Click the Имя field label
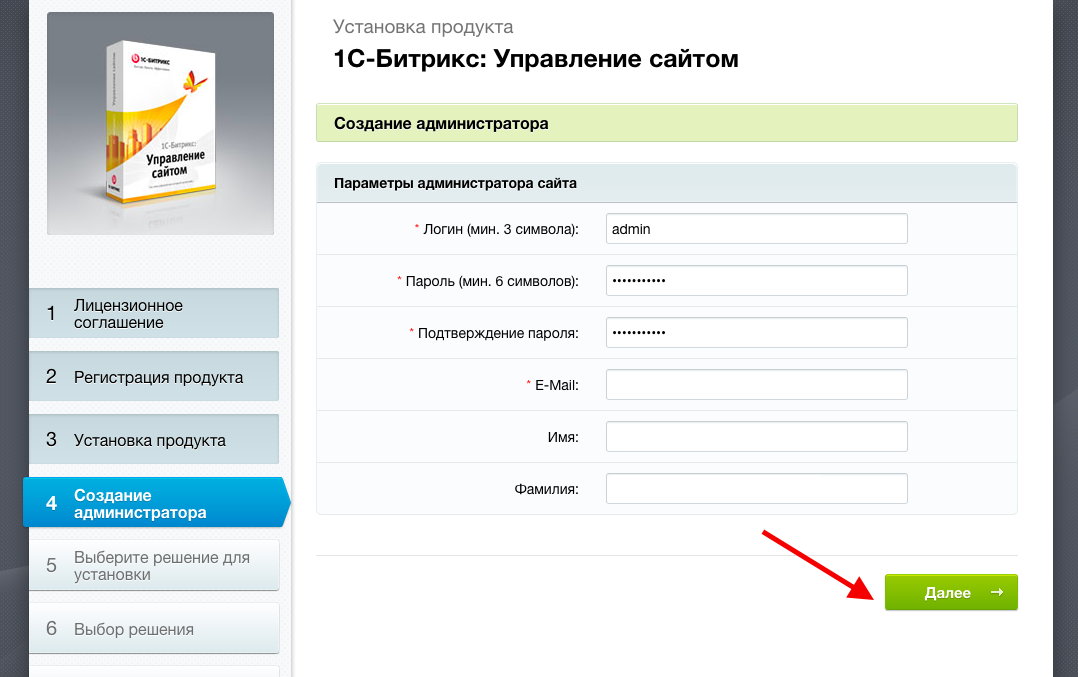 [563, 437]
